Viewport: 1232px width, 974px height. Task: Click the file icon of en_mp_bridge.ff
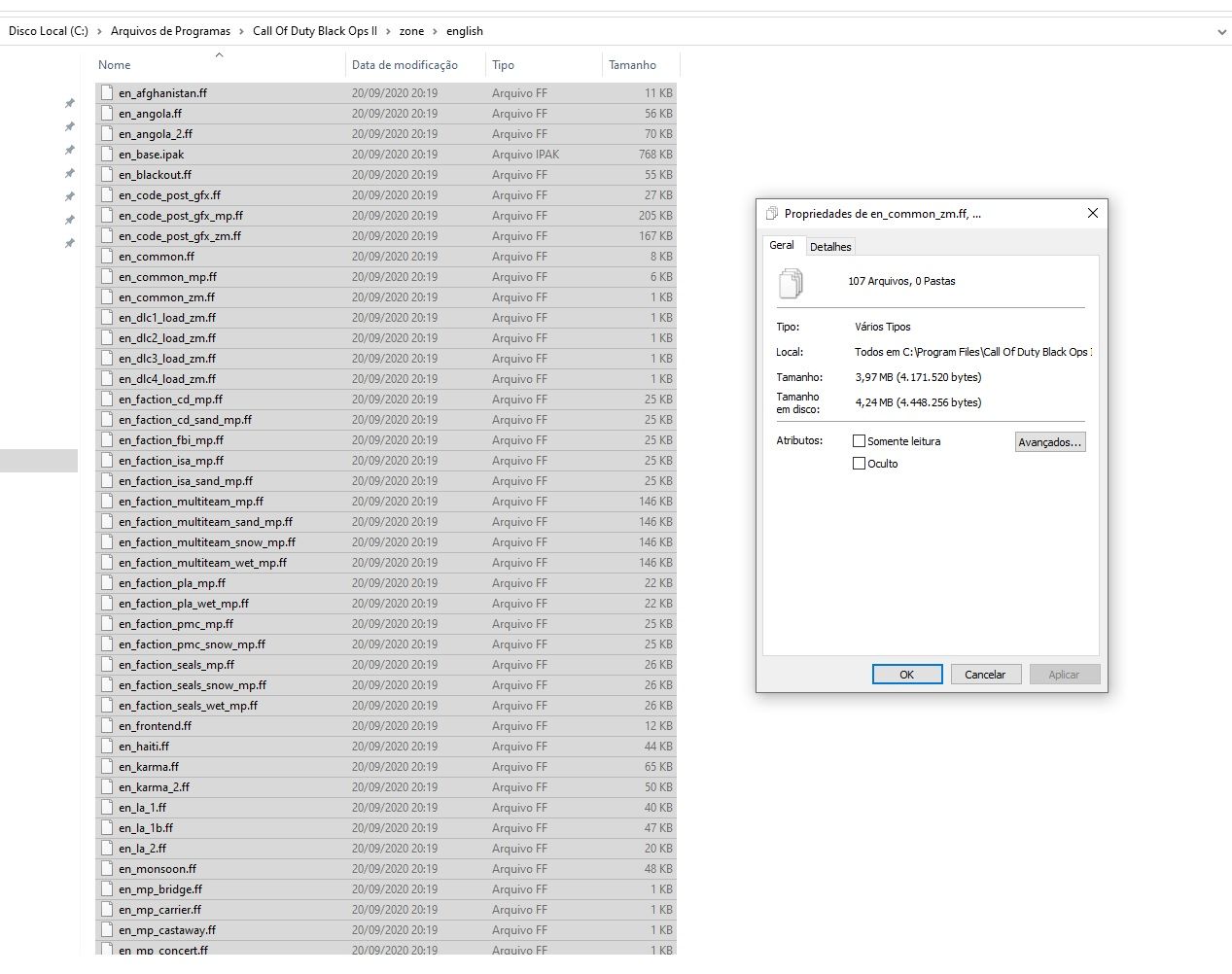107,889
